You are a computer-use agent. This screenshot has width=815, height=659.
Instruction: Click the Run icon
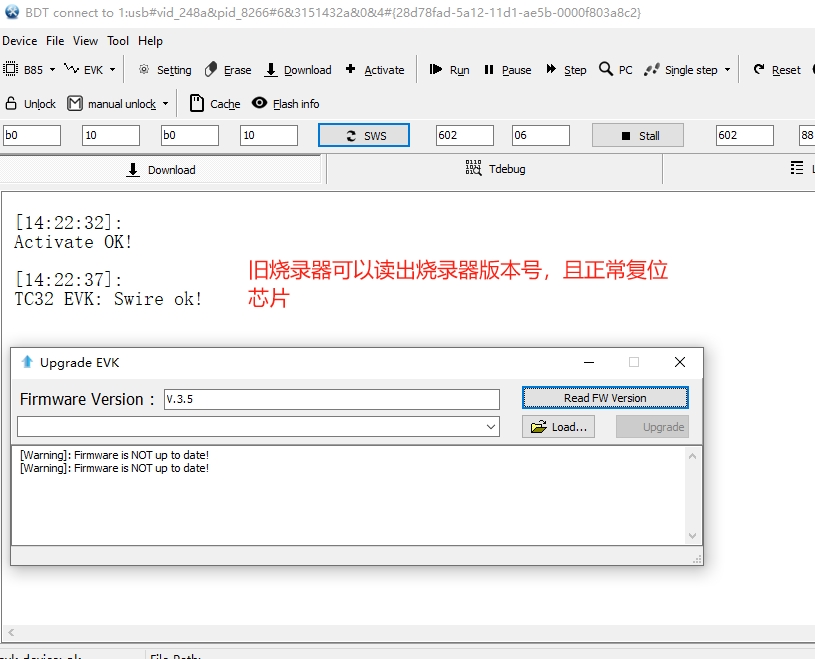[436, 69]
